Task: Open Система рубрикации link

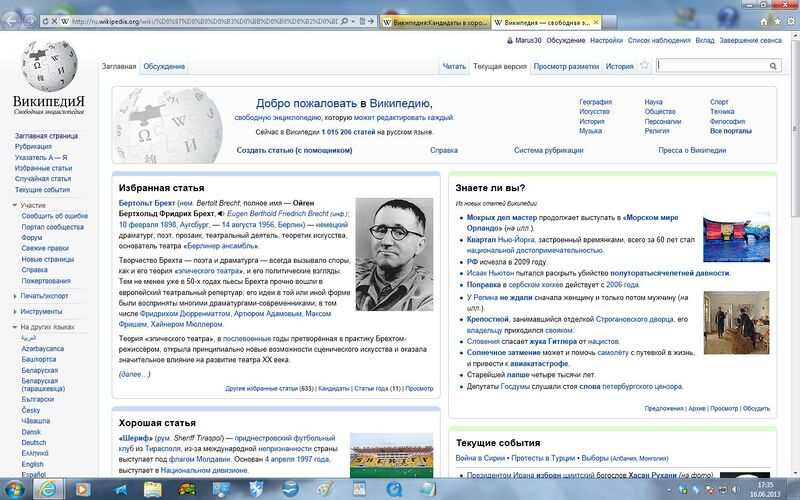Action: [x=548, y=150]
